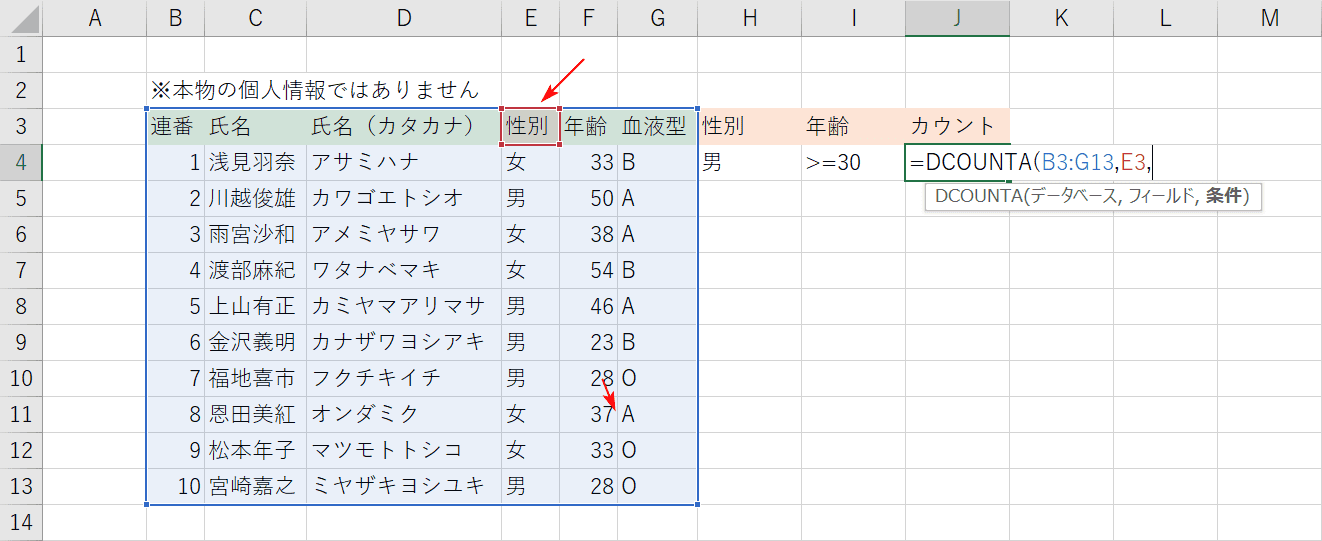1322x541 pixels.
Task: Click katakana cell アサミハナ
Action: [404, 162]
